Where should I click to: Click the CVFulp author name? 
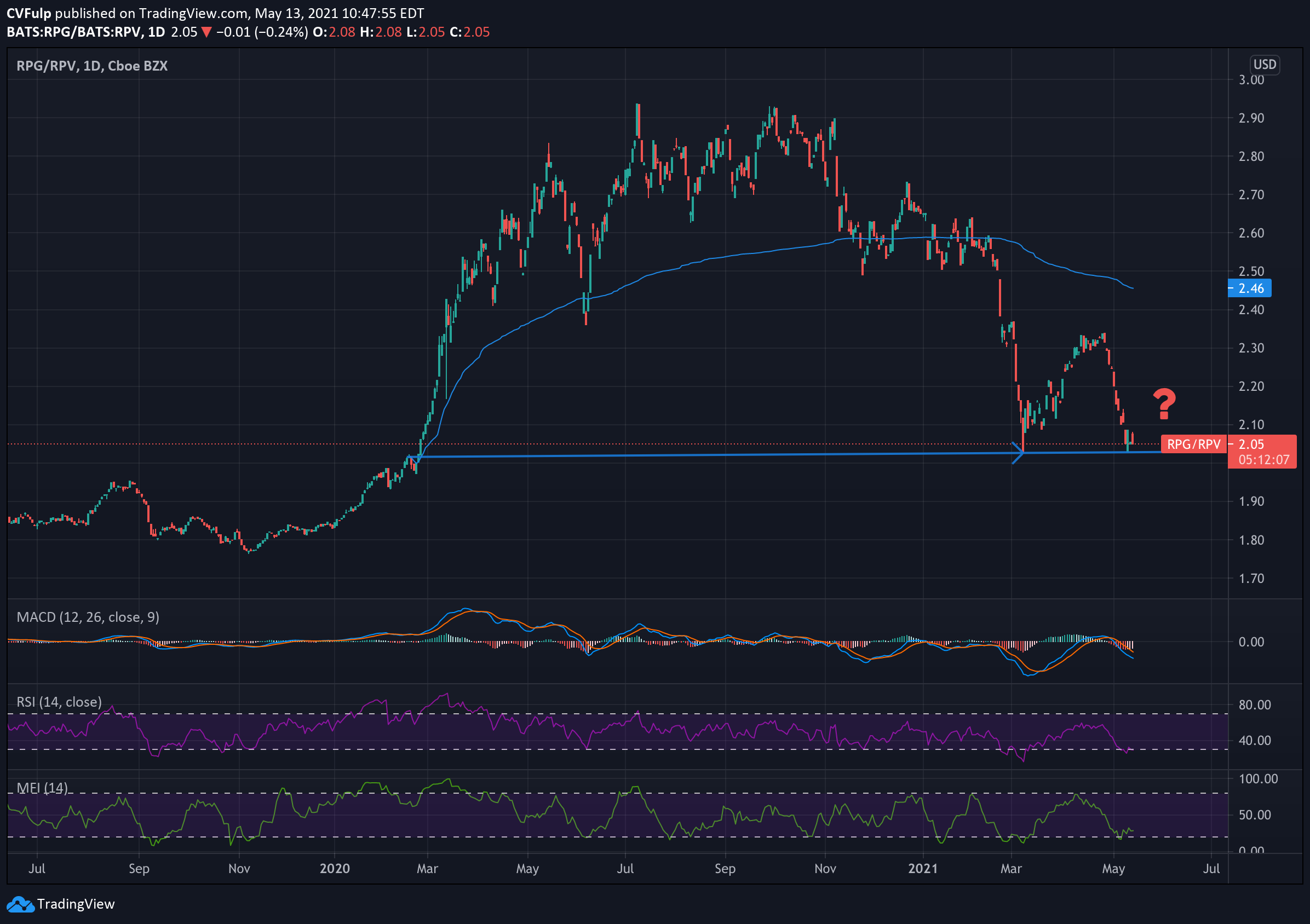(x=28, y=13)
